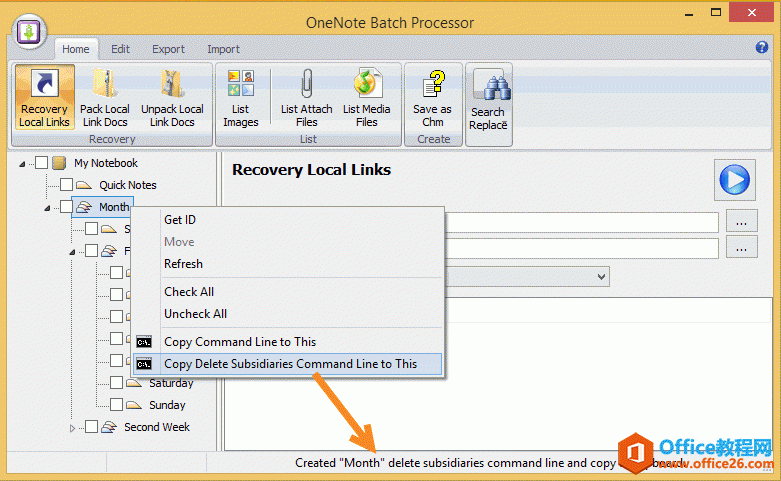This screenshot has width=781, height=481.
Task: Click the Month section group icon
Action: coord(84,207)
